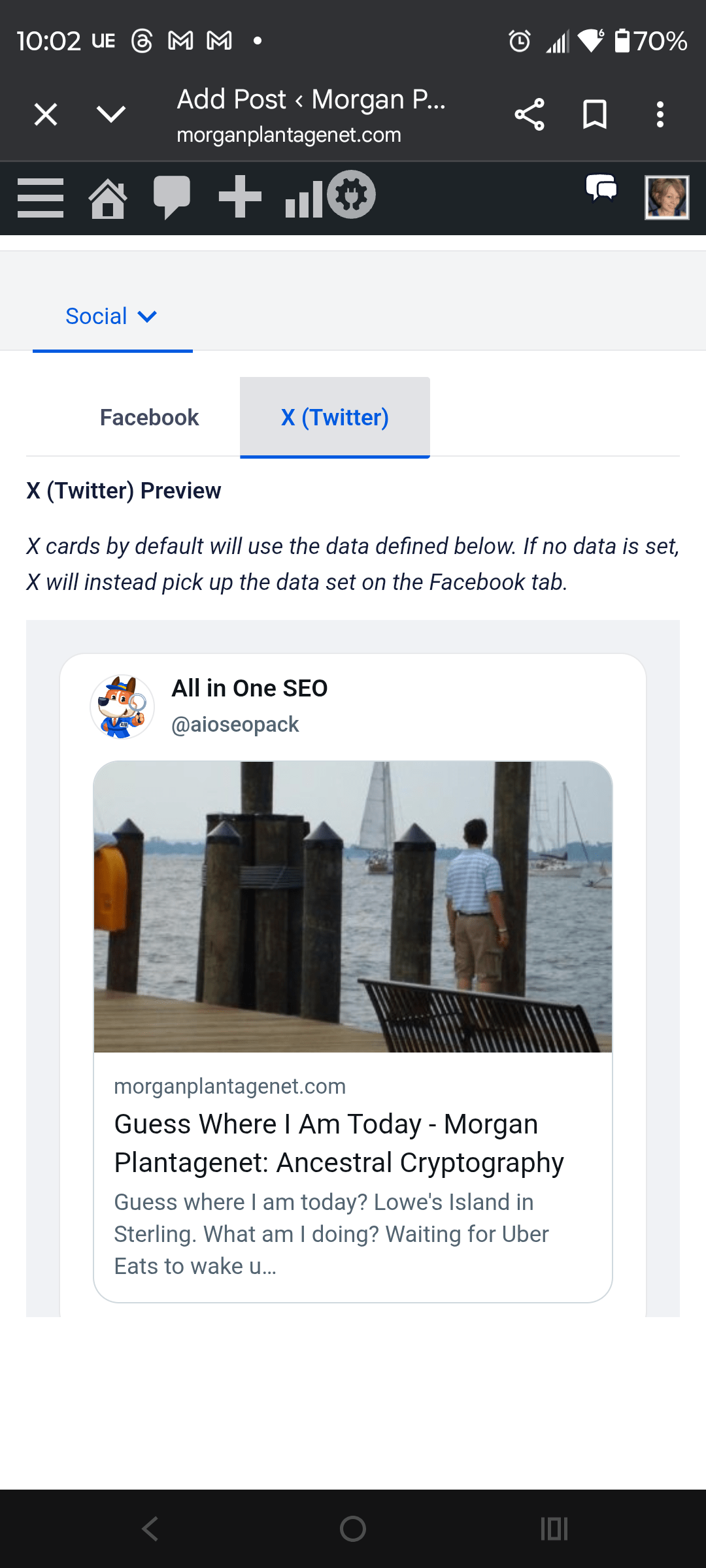Go to site home via house icon
706x1568 pixels.
point(108,199)
